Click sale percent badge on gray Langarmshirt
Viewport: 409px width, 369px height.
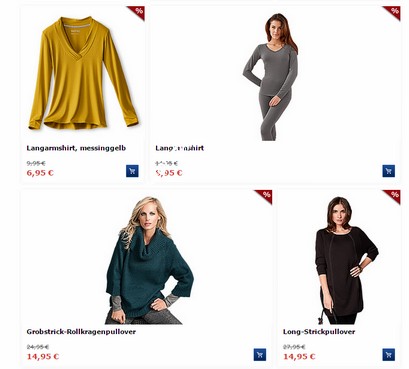click(394, 12)
